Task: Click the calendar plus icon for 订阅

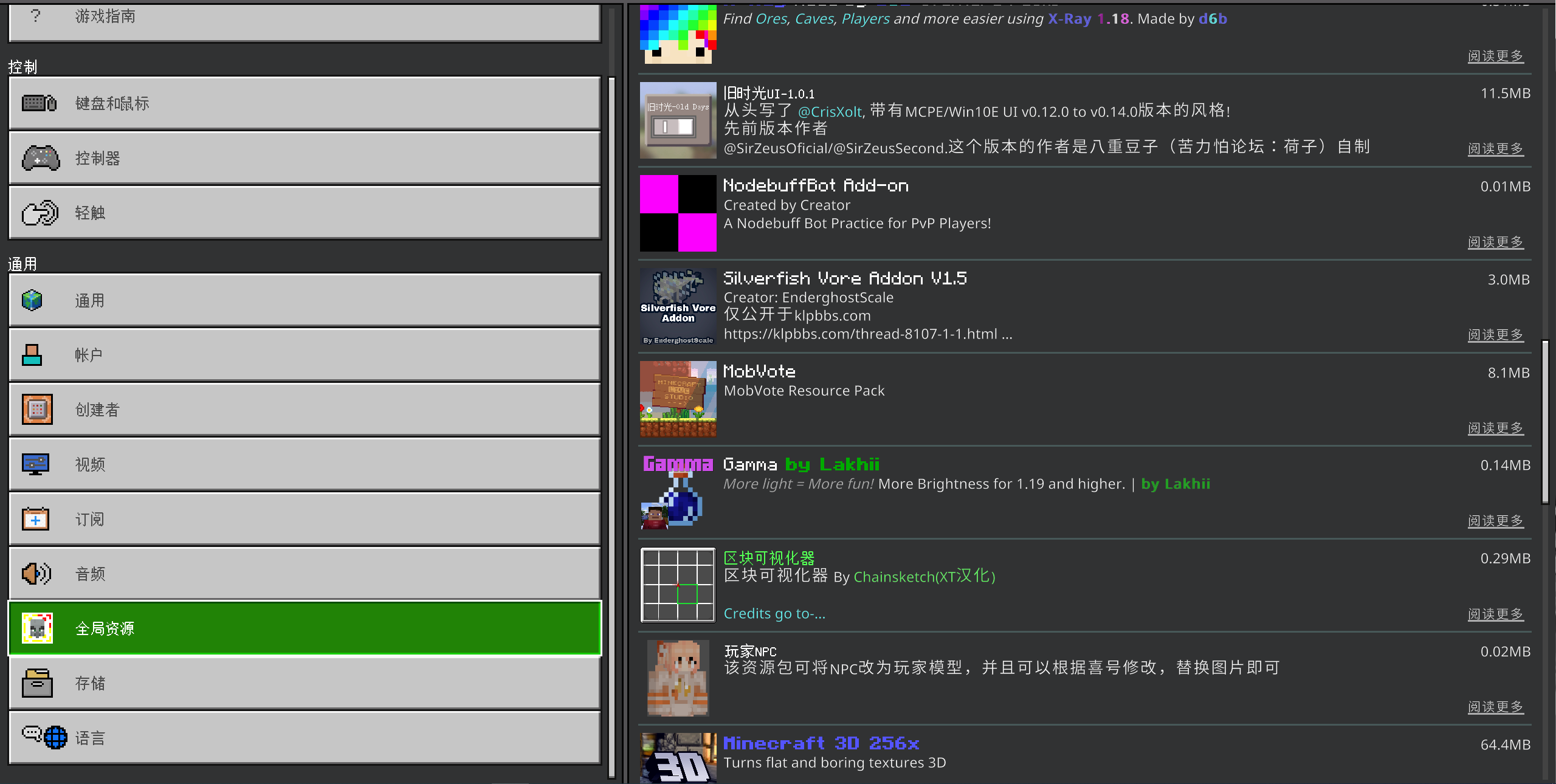Action: [36, 519]
